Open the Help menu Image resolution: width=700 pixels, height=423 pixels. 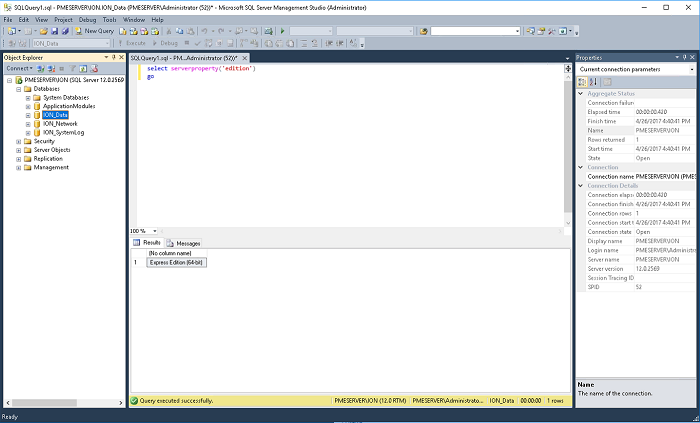158,20
